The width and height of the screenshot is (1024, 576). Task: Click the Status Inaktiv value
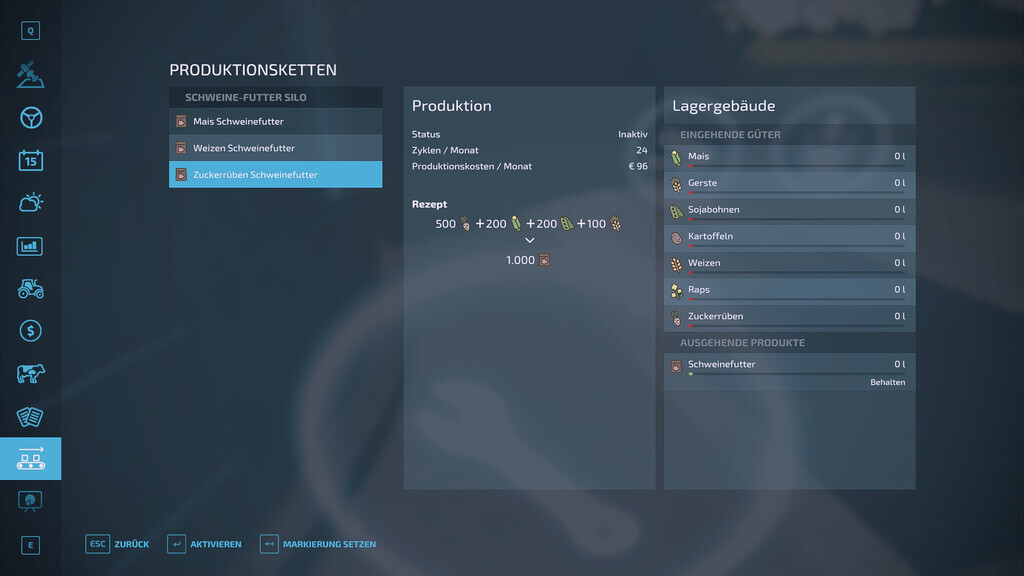coord(632,134)
